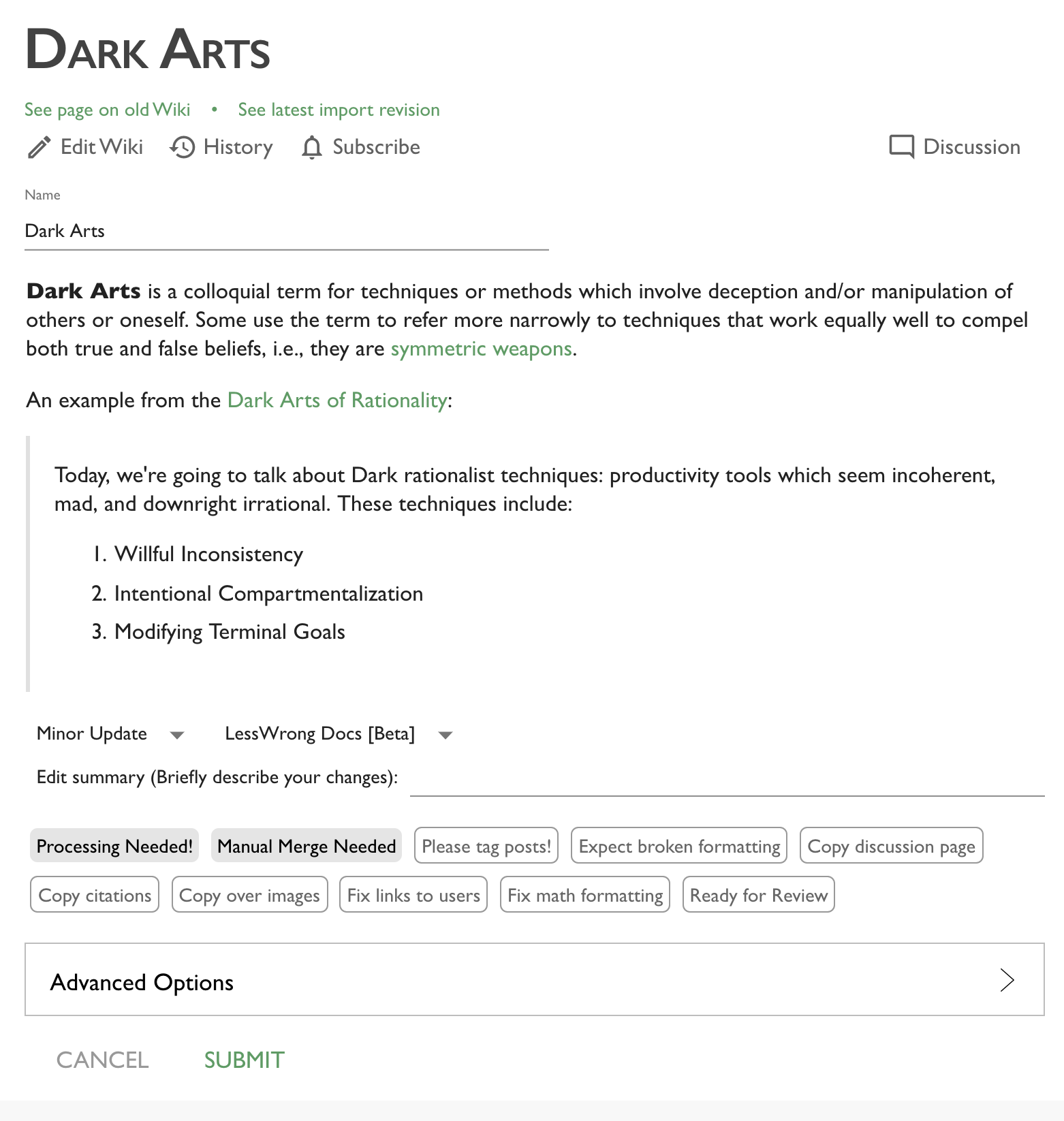Follow the symmetric weapons link
The image size is (1064, 1121).
(481, 349)
